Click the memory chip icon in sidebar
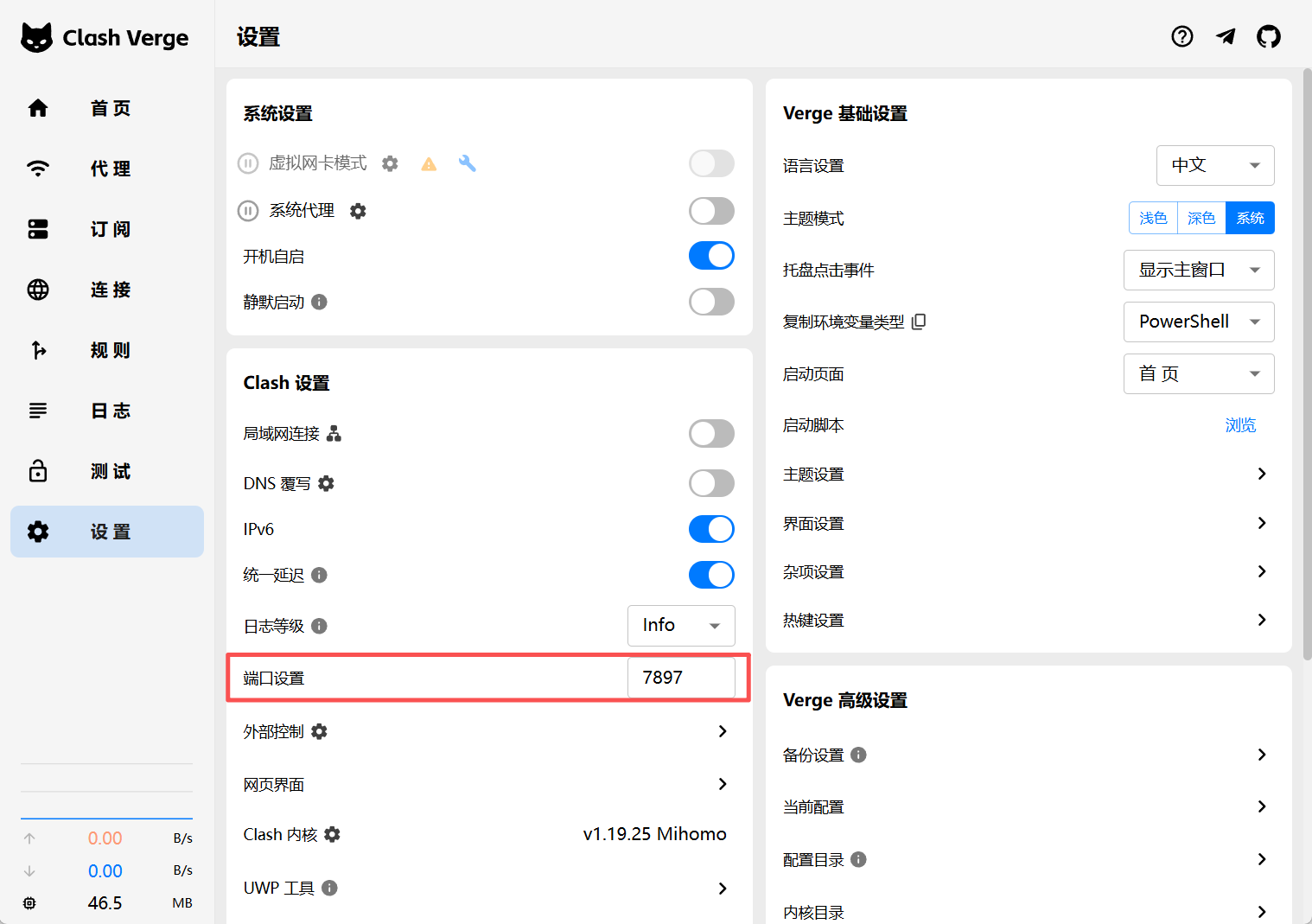This screenshot has height=924, width=1312. click(x=29, y=903)
